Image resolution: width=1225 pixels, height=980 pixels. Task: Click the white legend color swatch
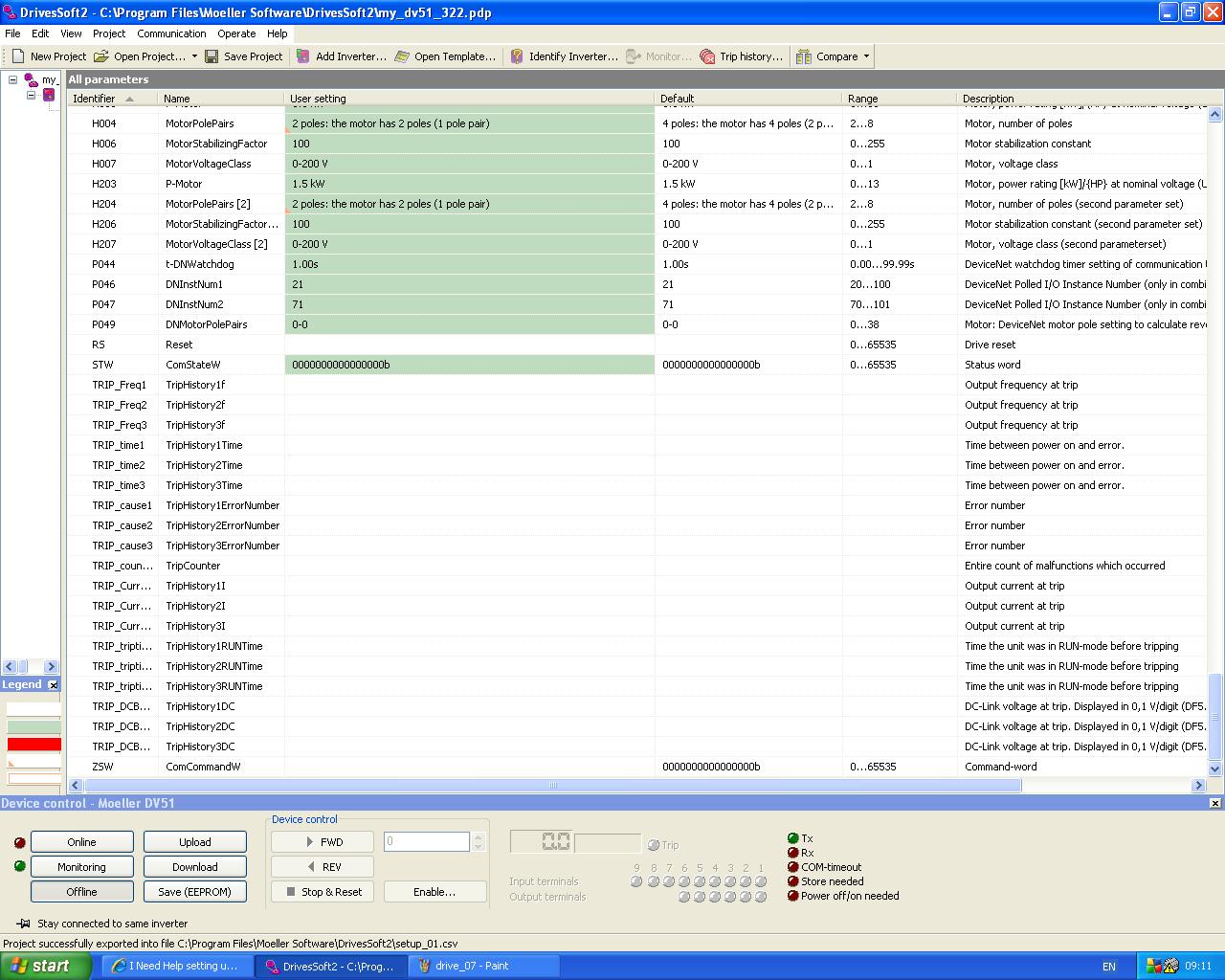pos(33,710)
